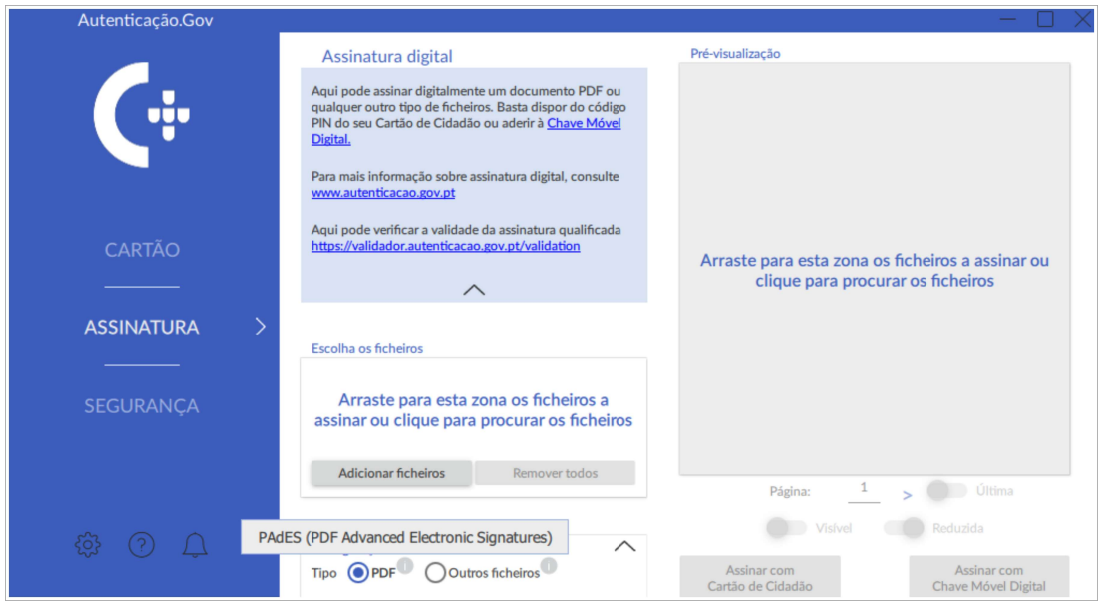
Task: Select the Outros ficheiros radio button
Action: click(x=435, y=573)
